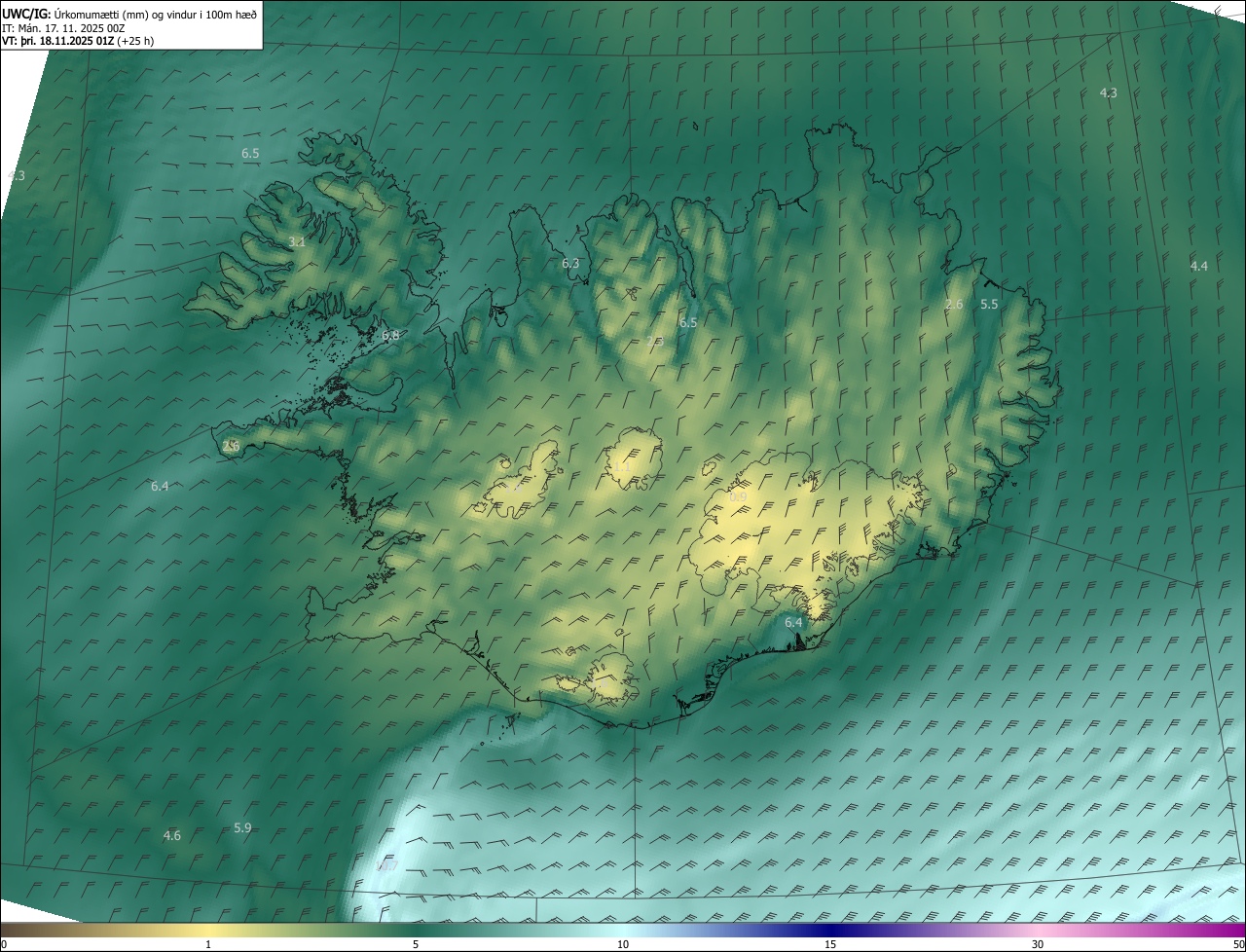Click the 0.9 value on the glacier
1246x952 pixels.
click(738, 496)
